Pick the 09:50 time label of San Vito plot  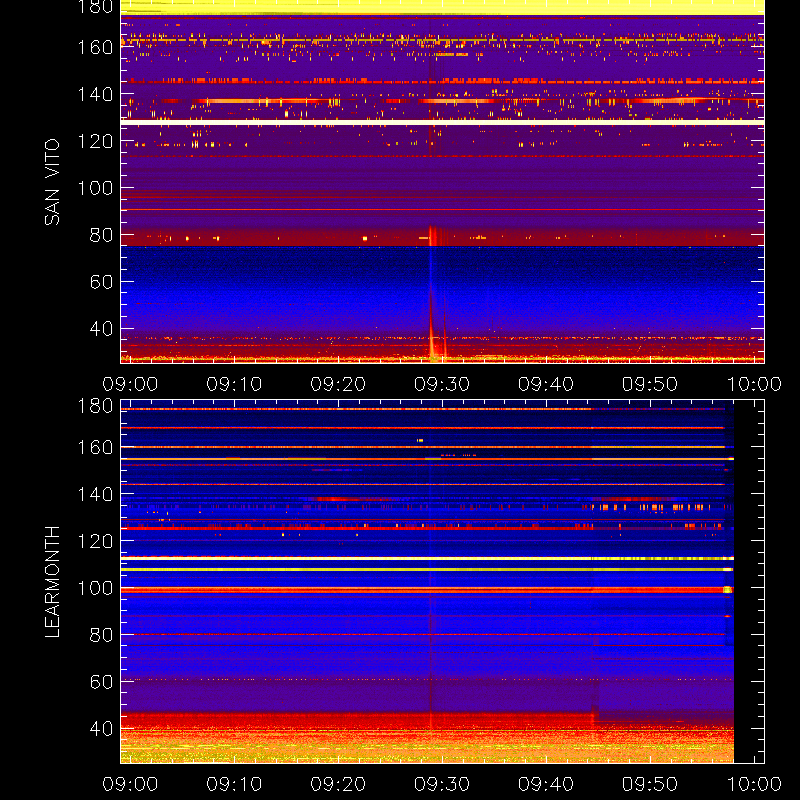[x=650, y=384]
